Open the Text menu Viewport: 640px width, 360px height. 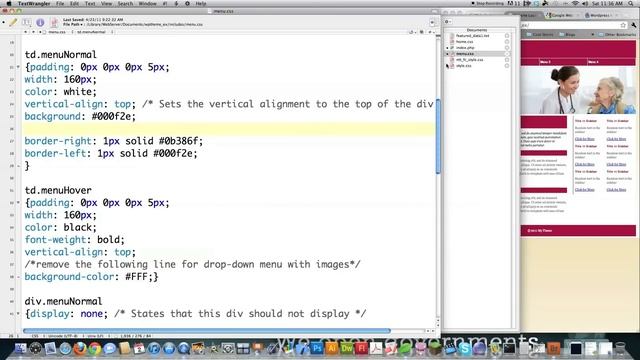90,3
